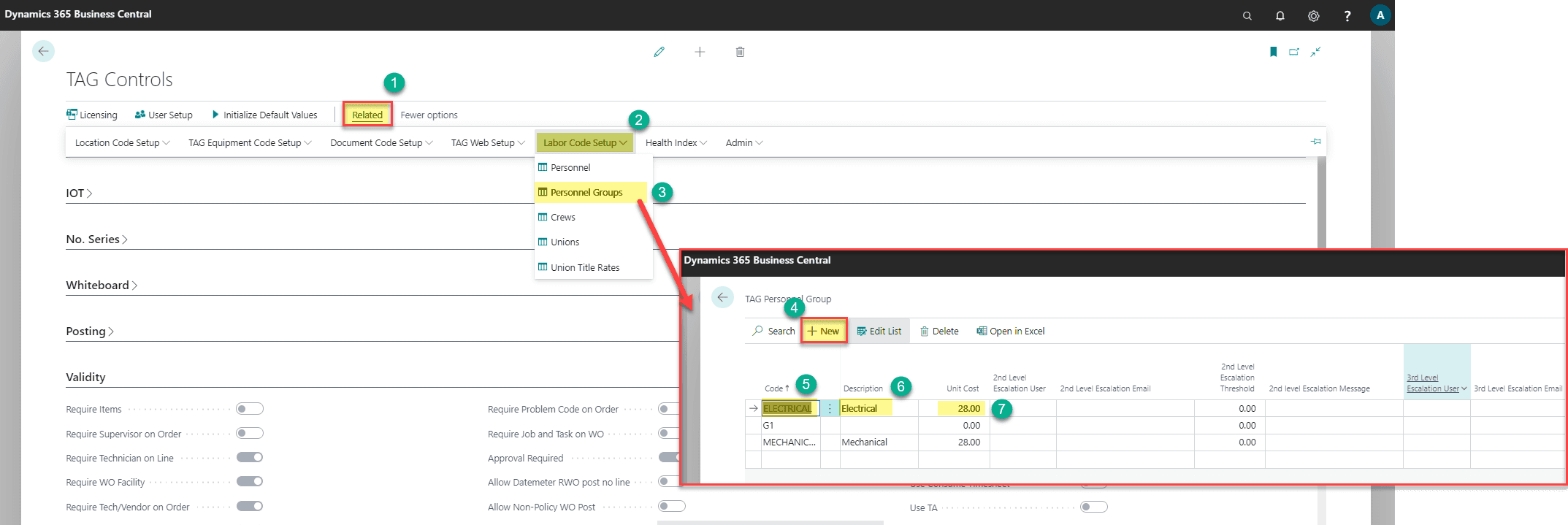
Task: Expand Location Code Setup menu
Action: point(122,142)
